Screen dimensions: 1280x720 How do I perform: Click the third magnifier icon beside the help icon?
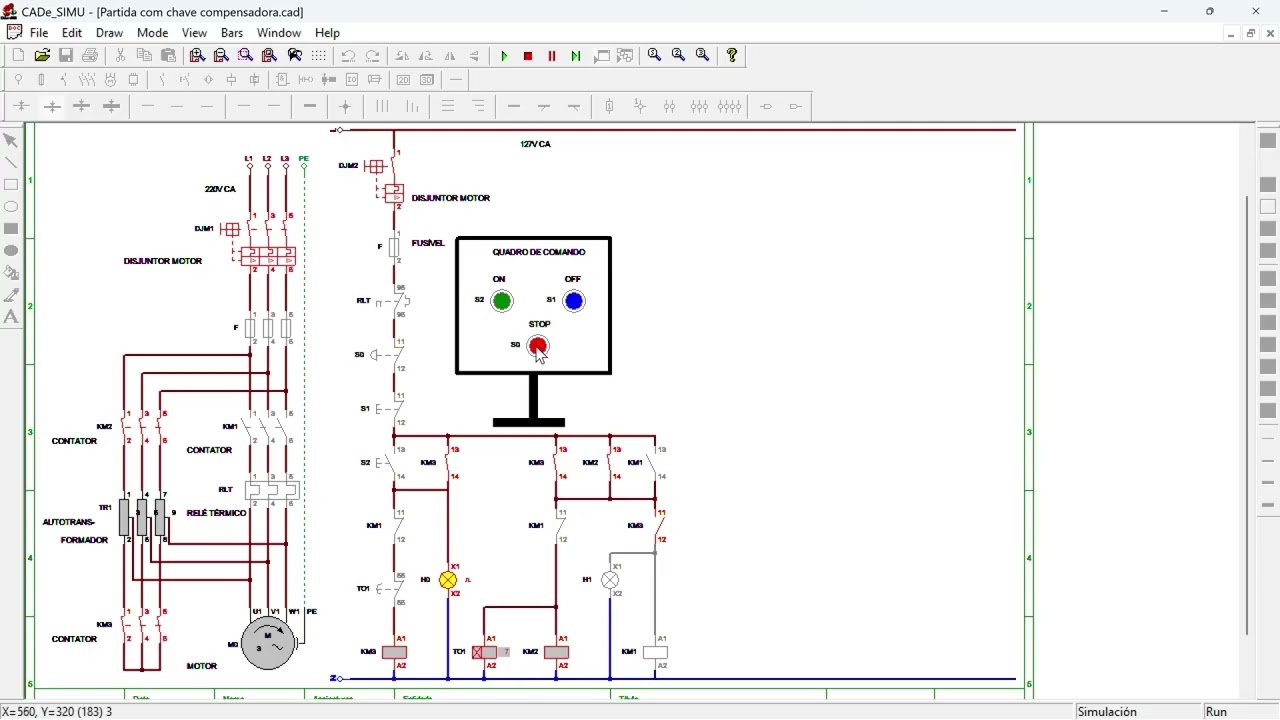(x=703, y=56)
